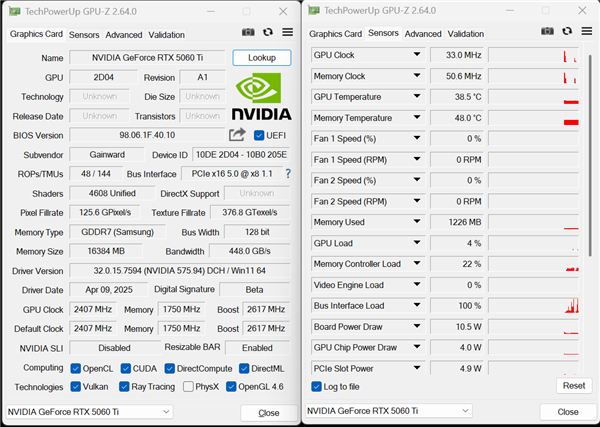Click the camera icon in the Sensors window

(548, 33)
